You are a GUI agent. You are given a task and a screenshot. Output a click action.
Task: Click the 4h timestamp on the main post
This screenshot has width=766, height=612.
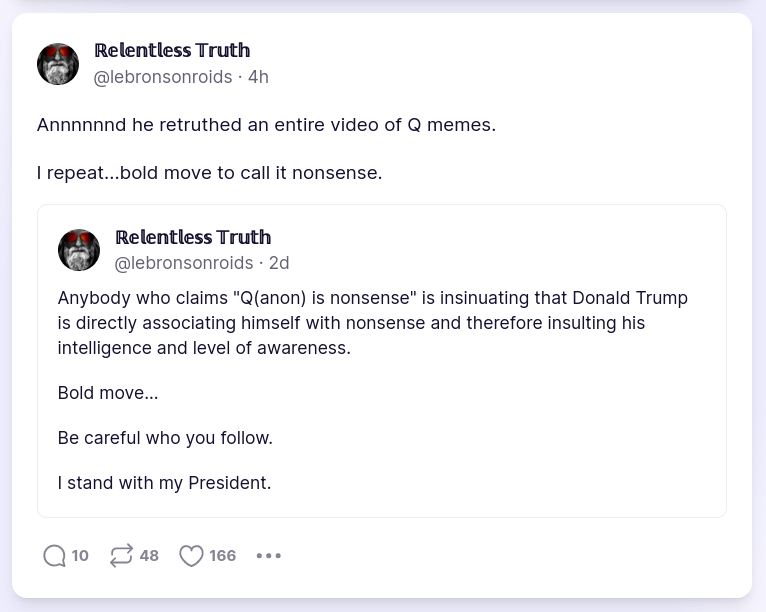258,77
